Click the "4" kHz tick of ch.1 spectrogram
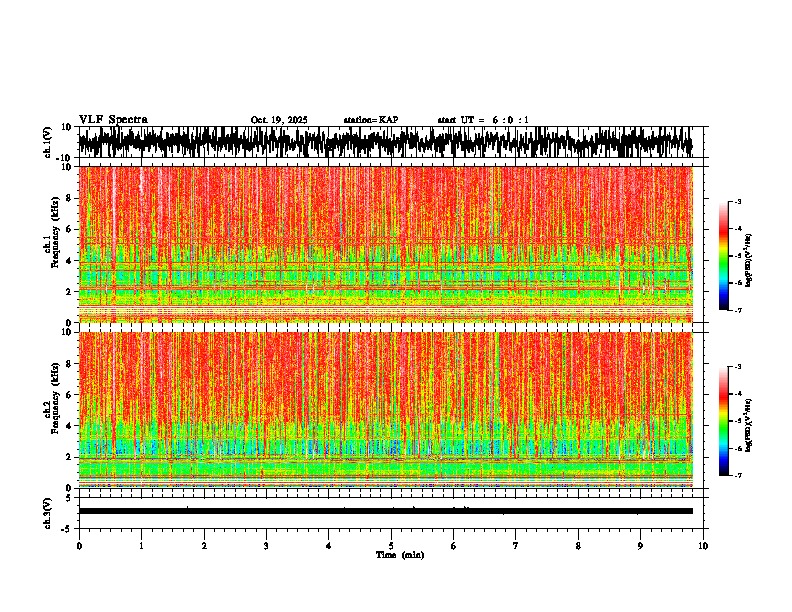Image resolution: width=792 pixels, height=612 pixels. pos(69,261)
